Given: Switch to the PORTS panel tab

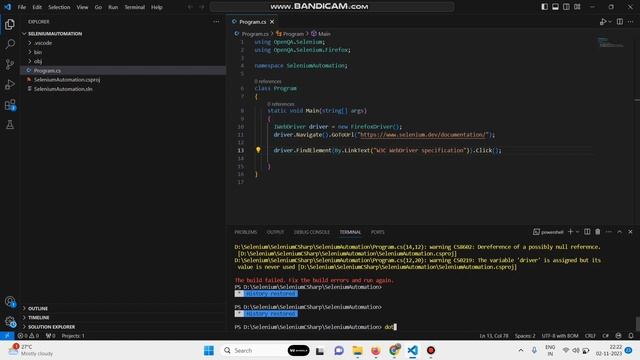Looking at the screenshot, I should click(378, 232).
